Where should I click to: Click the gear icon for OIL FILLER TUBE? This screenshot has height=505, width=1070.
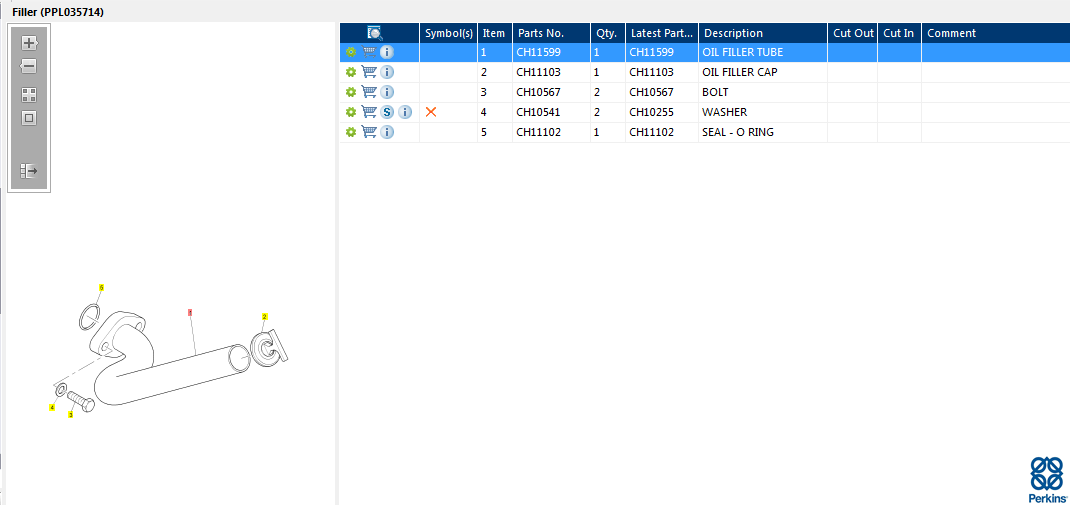point(351,52)
